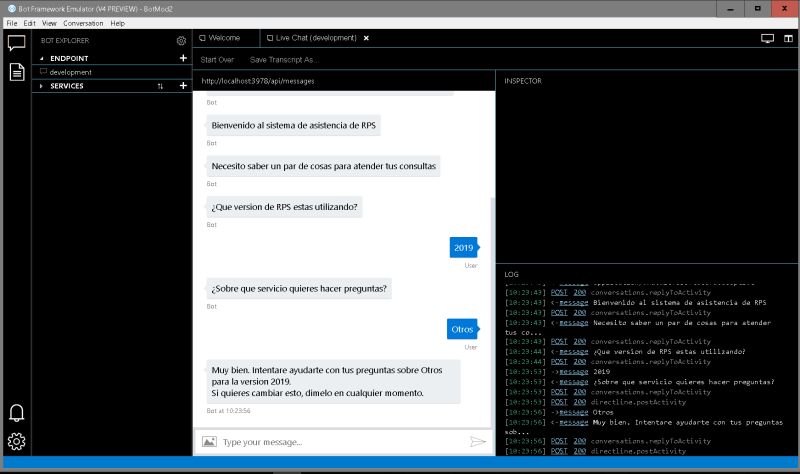Screen dimensions: 800x474
Task: Select the Bienvenido al sistema message
Action: pyautogui.click(x=293, y=126)
